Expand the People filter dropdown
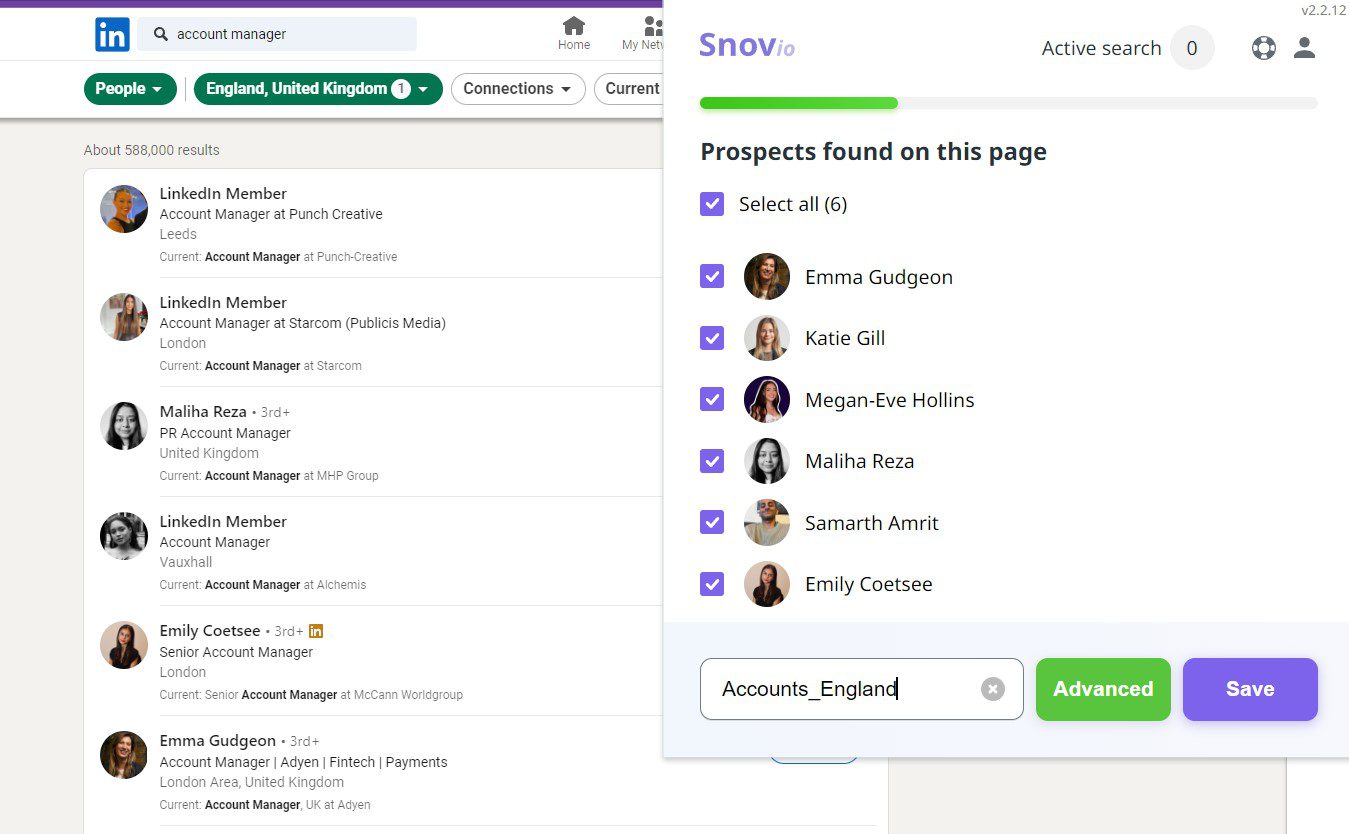 click(x=130, y=89)
